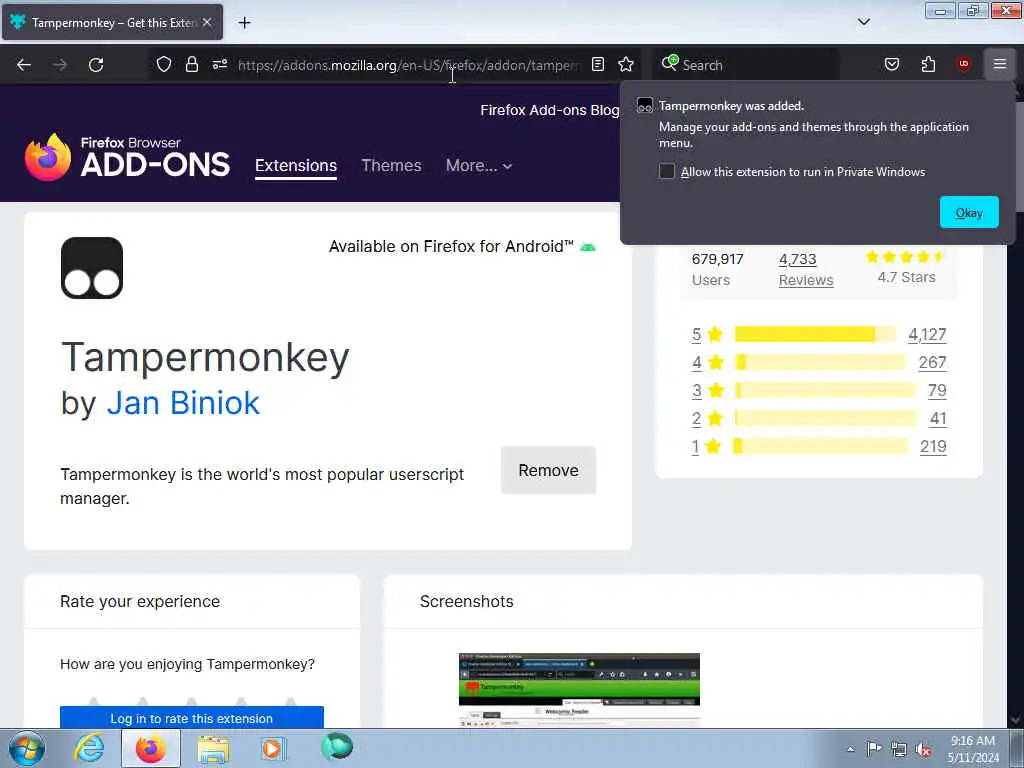Click the 1-star rating bar
This screenshot has width=1024, height=768.
point(820,447)
